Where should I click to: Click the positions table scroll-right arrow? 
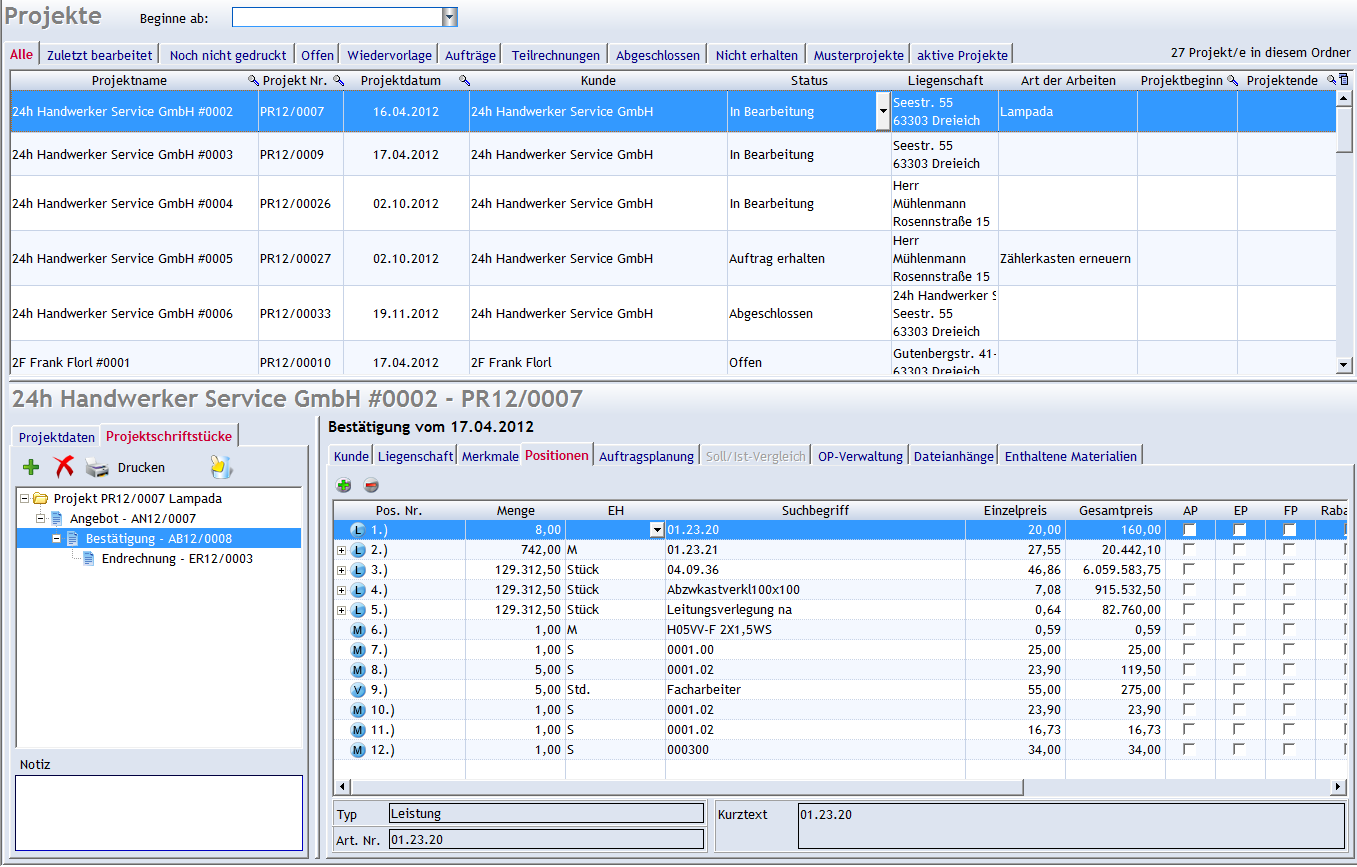(1339, 787)
